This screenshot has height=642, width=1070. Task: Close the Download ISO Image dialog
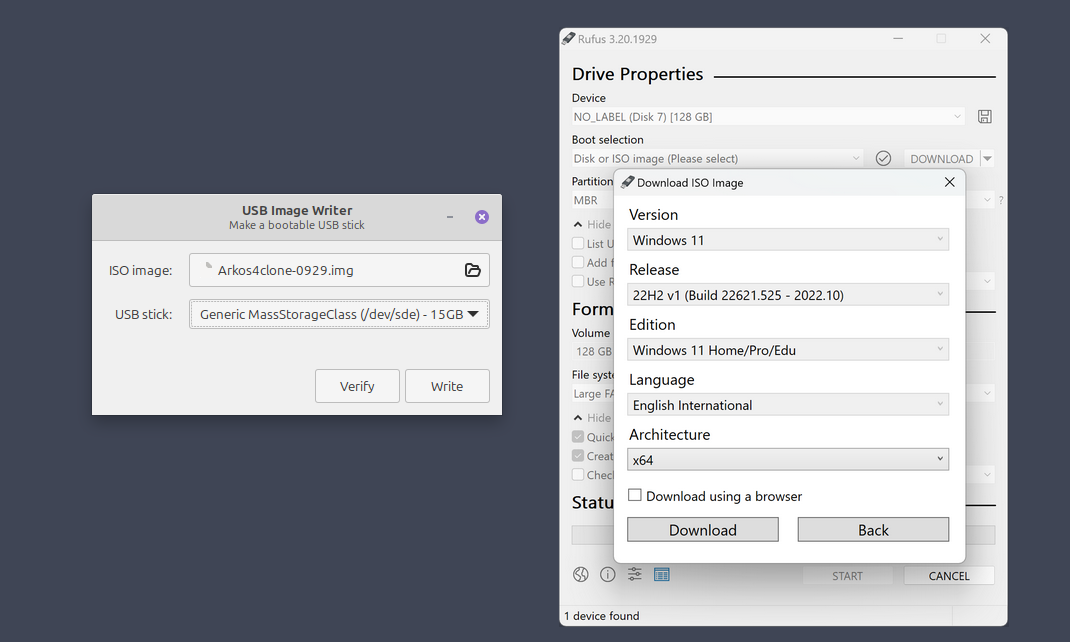[949, 182]
